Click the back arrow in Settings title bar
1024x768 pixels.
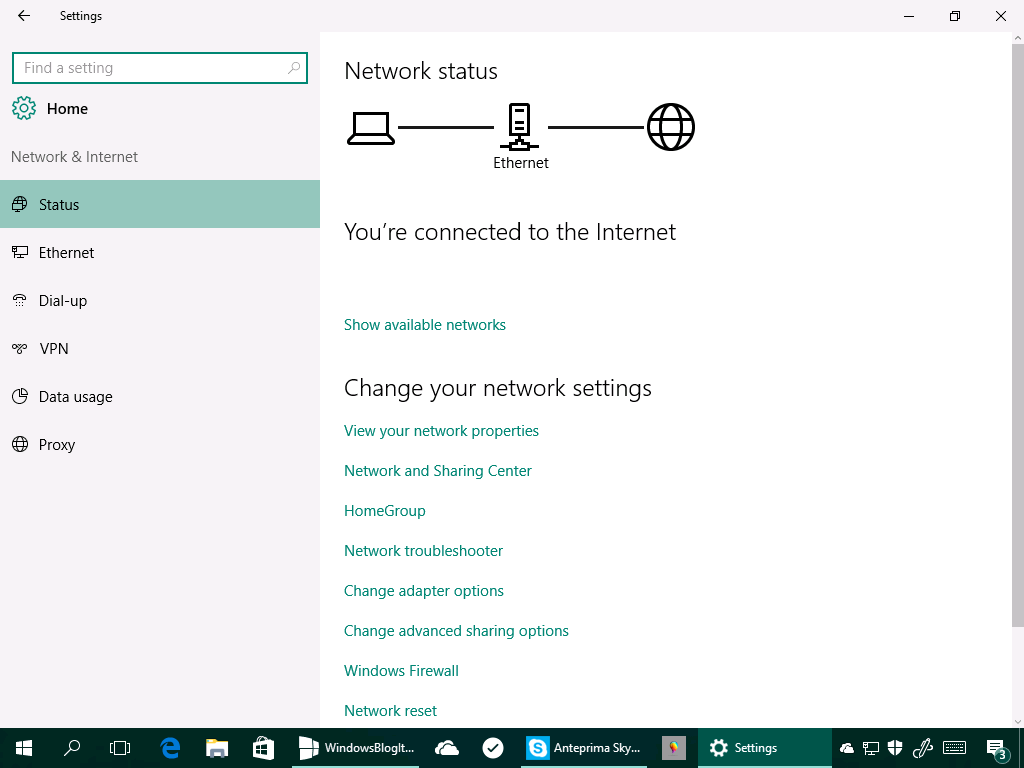[x=24, y=16]
